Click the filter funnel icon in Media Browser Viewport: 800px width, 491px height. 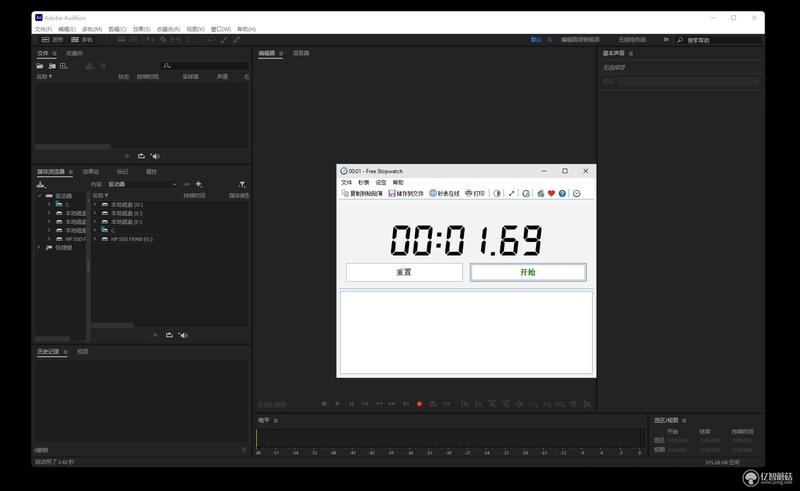(242, 184)
